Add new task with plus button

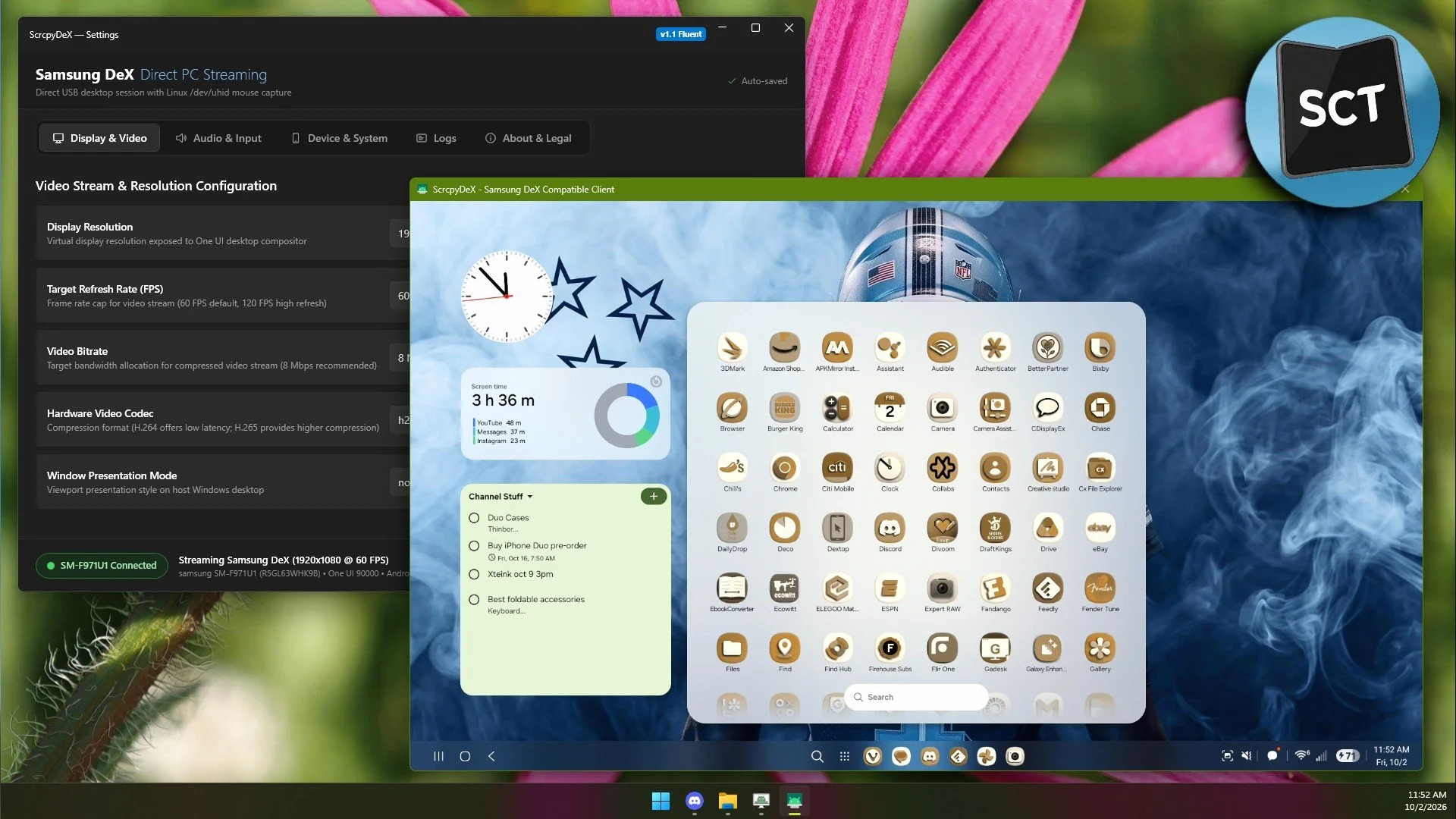(x=654, y=496)
